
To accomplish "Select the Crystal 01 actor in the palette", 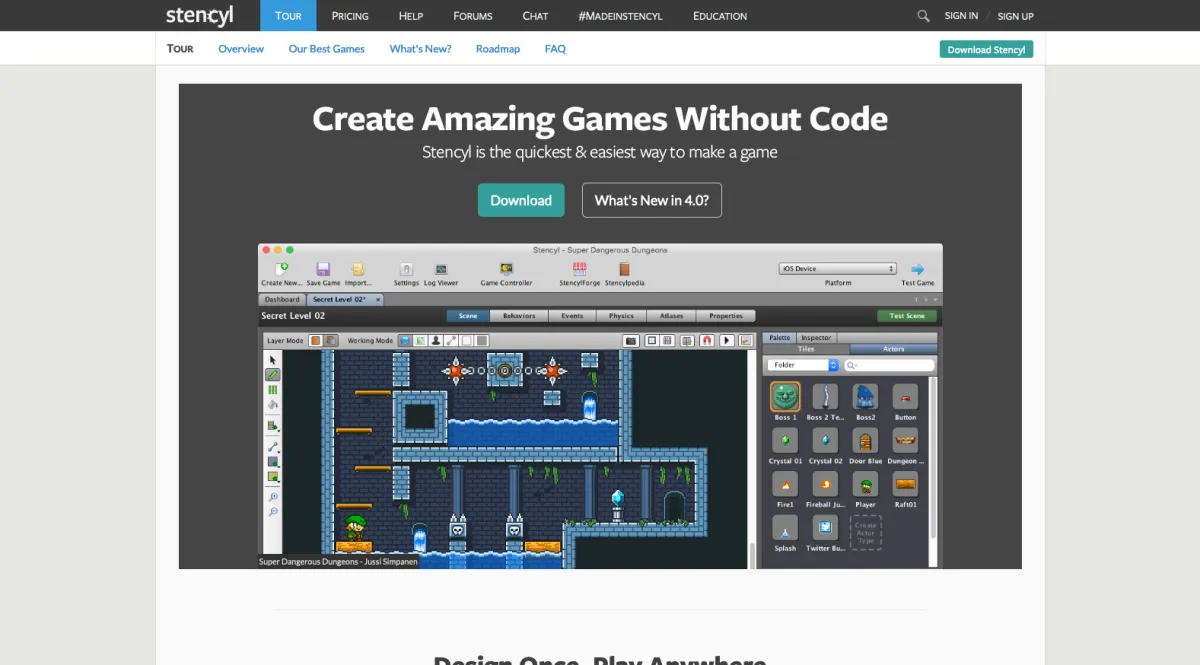I will (x=785, y=441).
